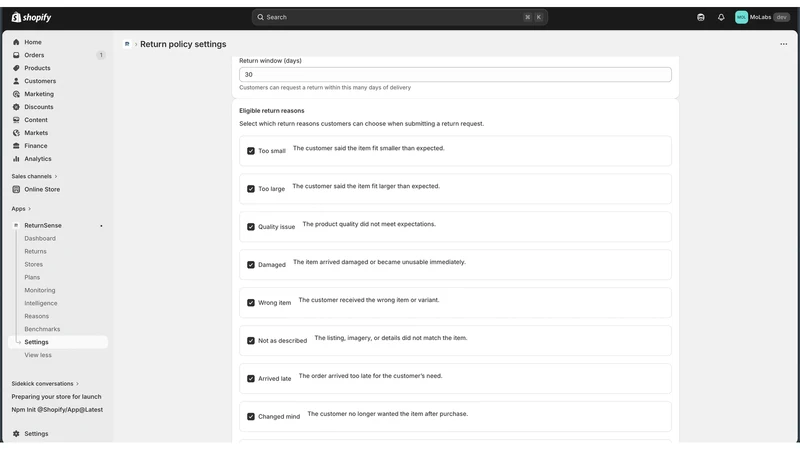The image size is (800, 450).
Task: Open ReturnSense Returns page
Action: 35,252
